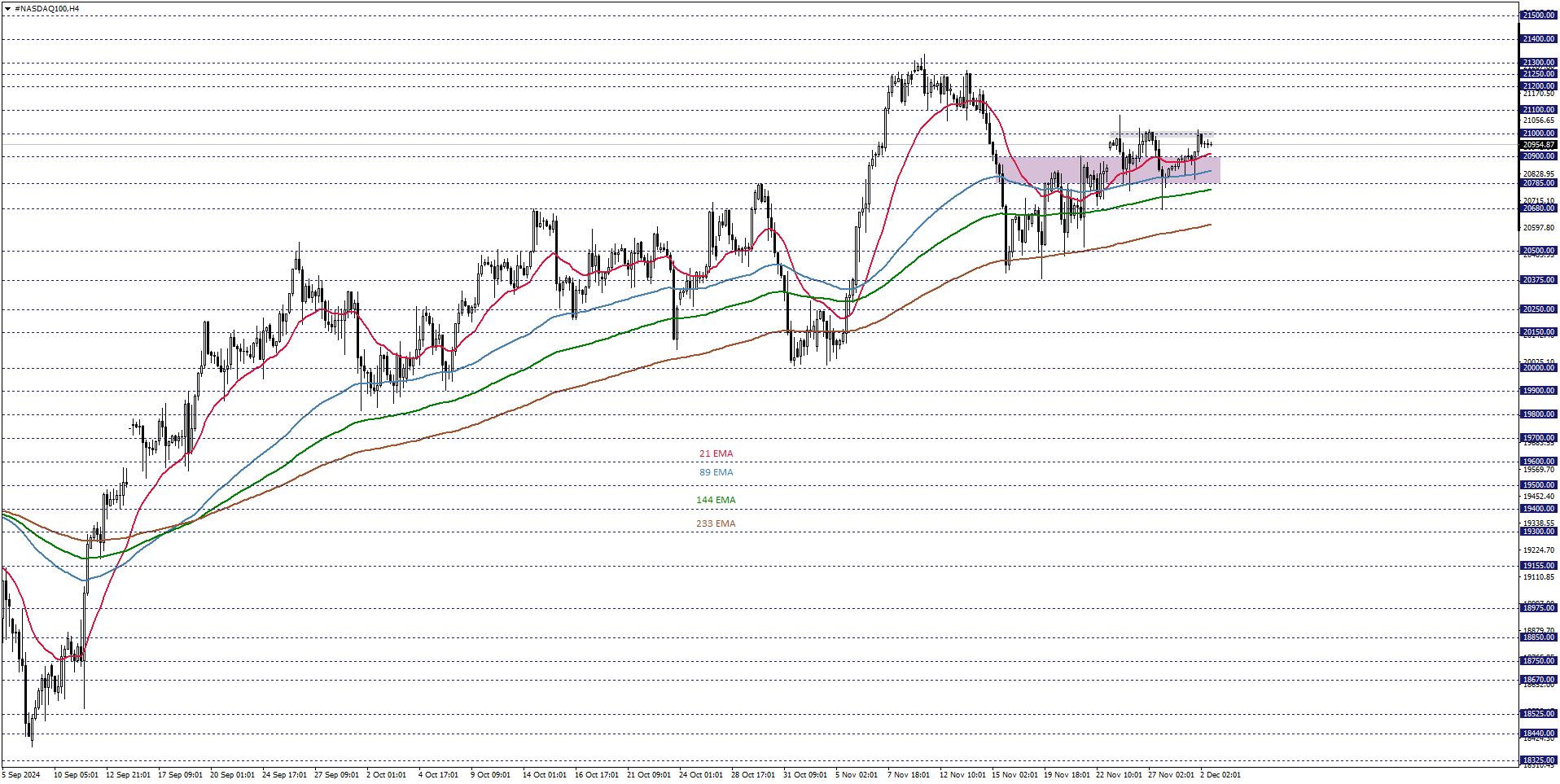This screenshot has width=1560, height=784.
Task: Click the 20000.00 price level label
Action: [1538, 368]
